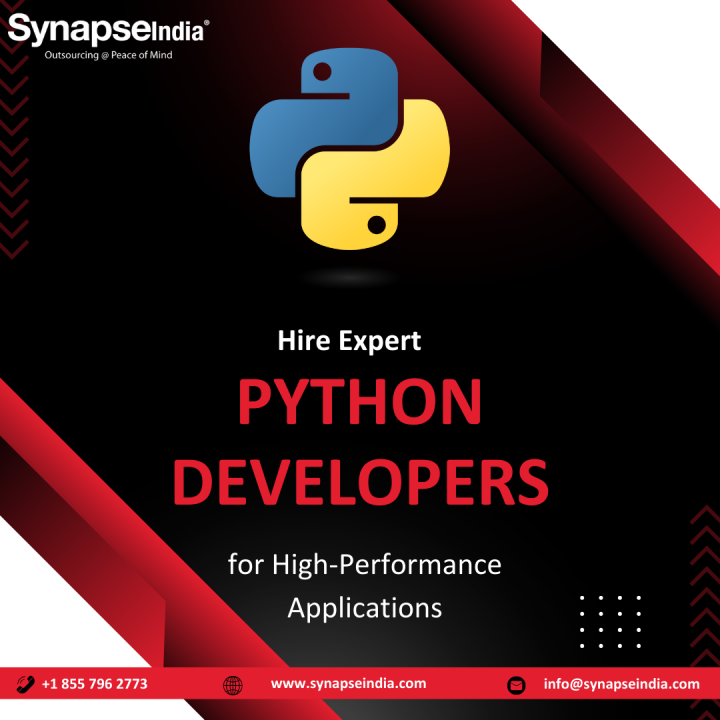The width and height of the screenshot is (720, 720).
Task: Click the phone handset icon
Action: (x=27, y=684)
